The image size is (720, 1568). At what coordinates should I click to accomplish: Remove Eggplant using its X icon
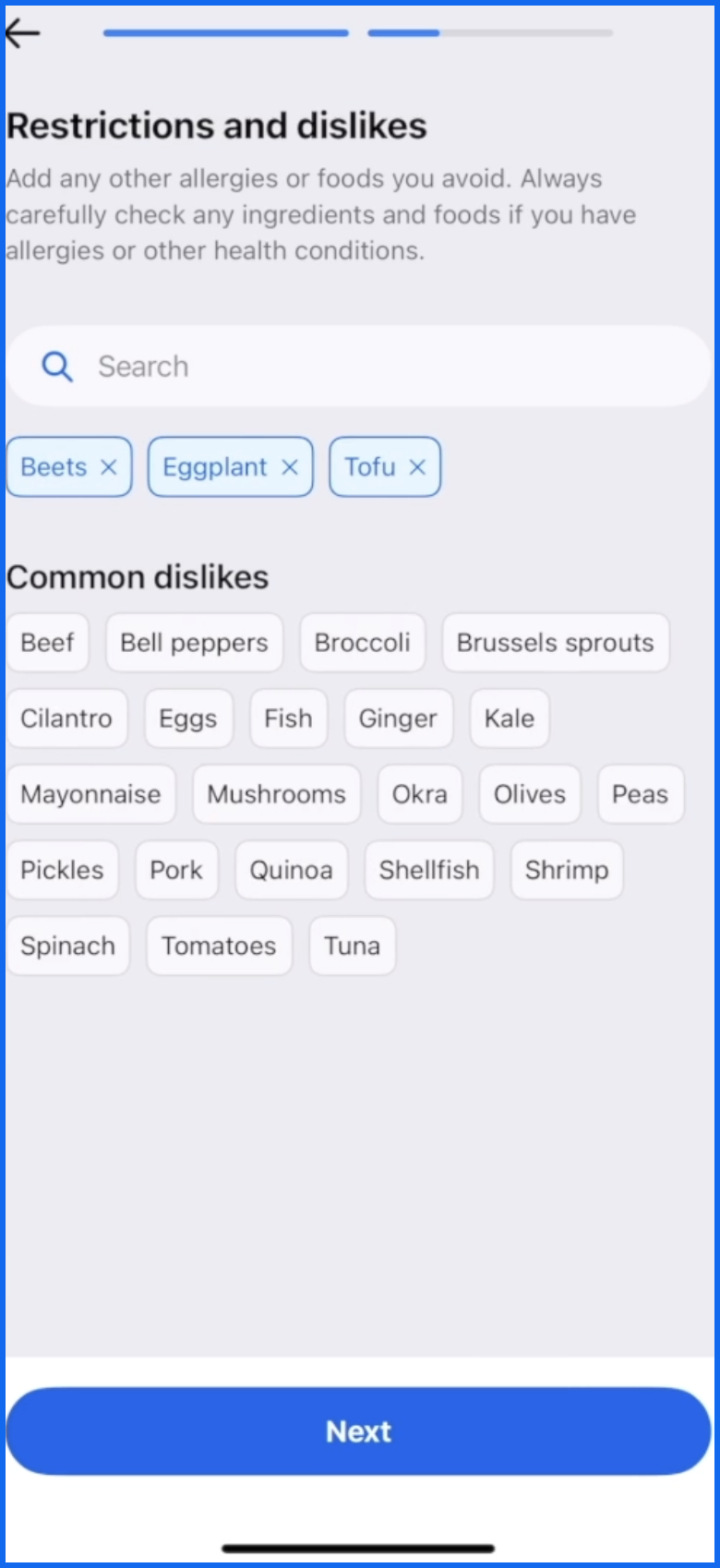click(290, 467)
